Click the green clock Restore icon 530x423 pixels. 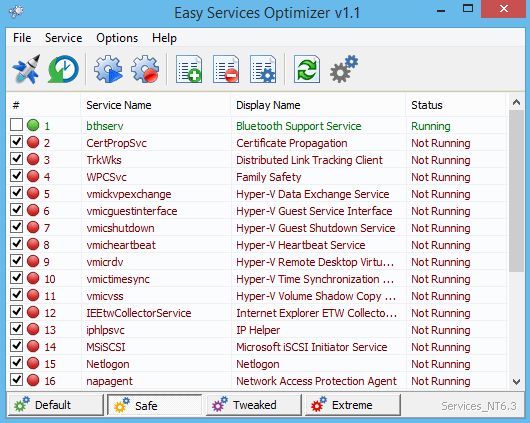[63, 69]
